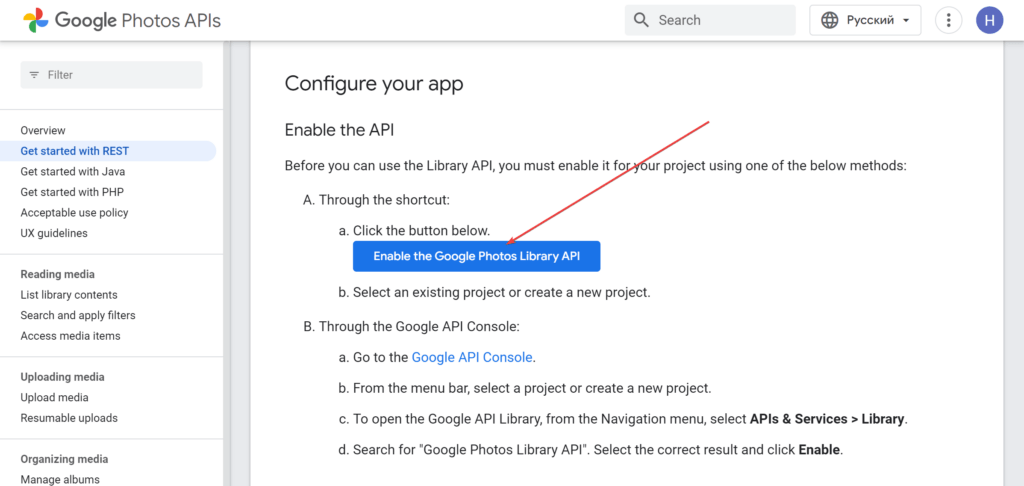Open Get started with PHP page
The width and height of the screenshot is (1024, 486).
coord(72,192)
